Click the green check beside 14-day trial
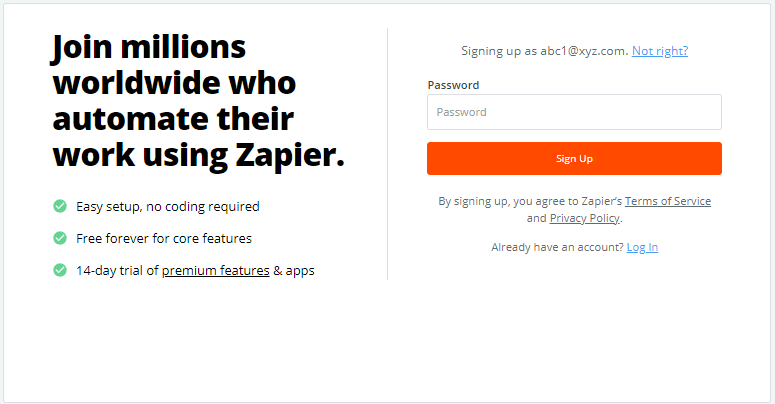This screenshot has height=404, width=775. [60, 270]
